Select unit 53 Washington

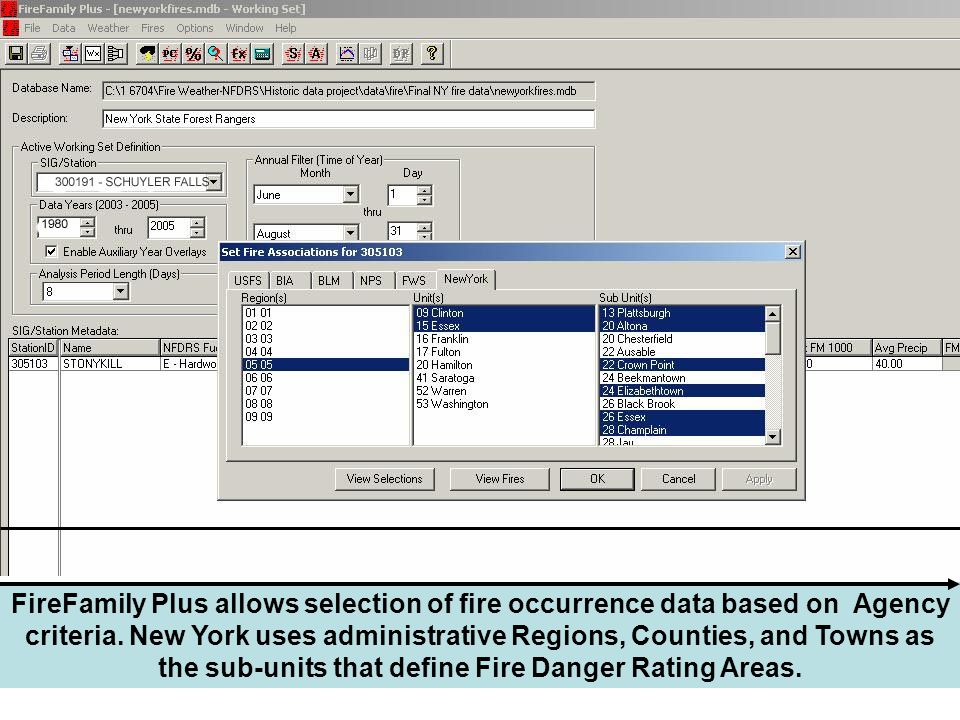point(504,404)
